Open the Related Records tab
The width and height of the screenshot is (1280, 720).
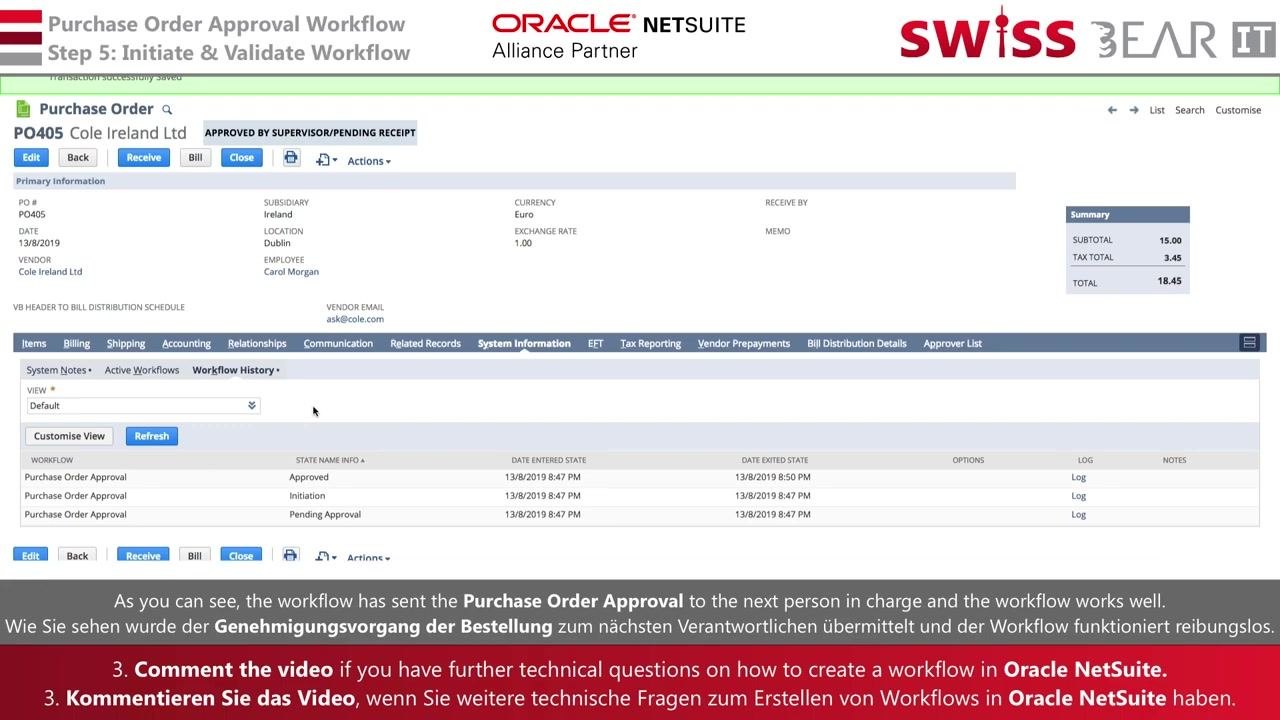tap(425, 343)
